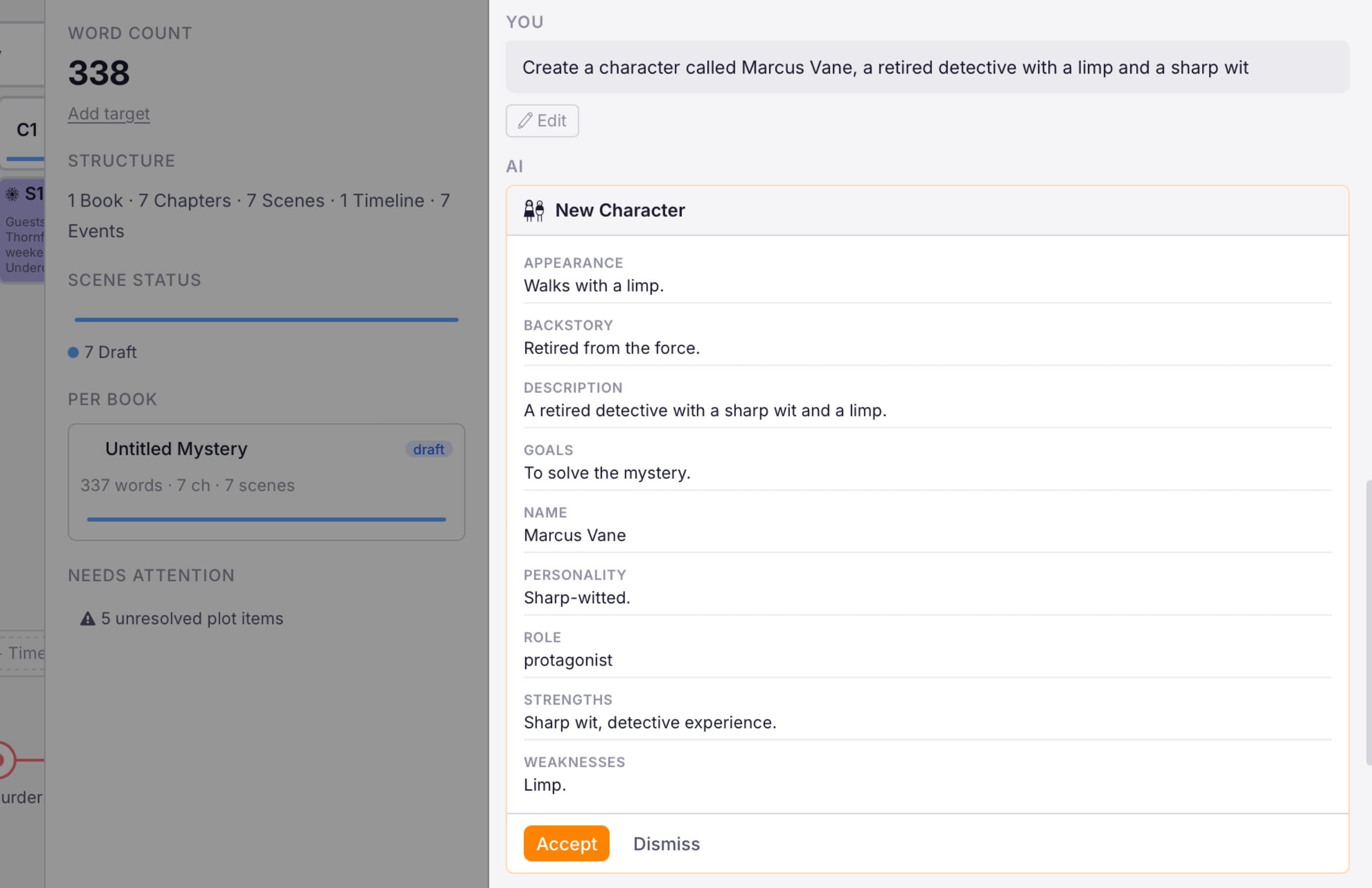Image resolution: width=1372 pixels, height=888 pixels.
Task: Click the scene status progress bar
Action: tap(266, 320)
